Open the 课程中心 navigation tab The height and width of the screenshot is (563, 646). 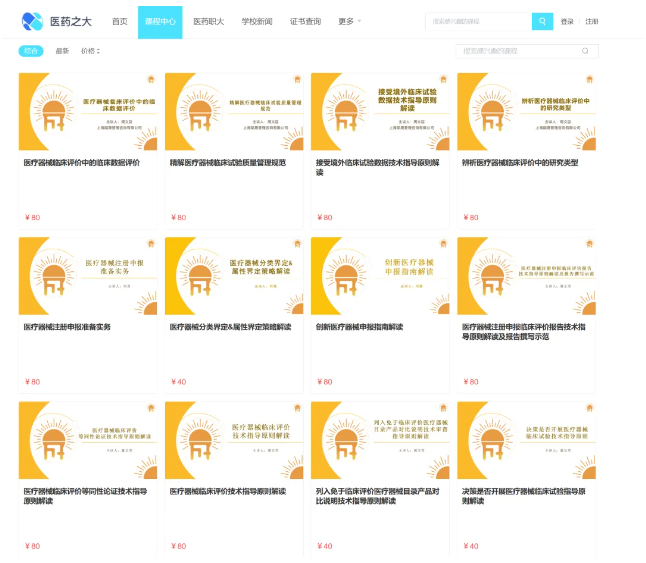(x=160, y=22)
